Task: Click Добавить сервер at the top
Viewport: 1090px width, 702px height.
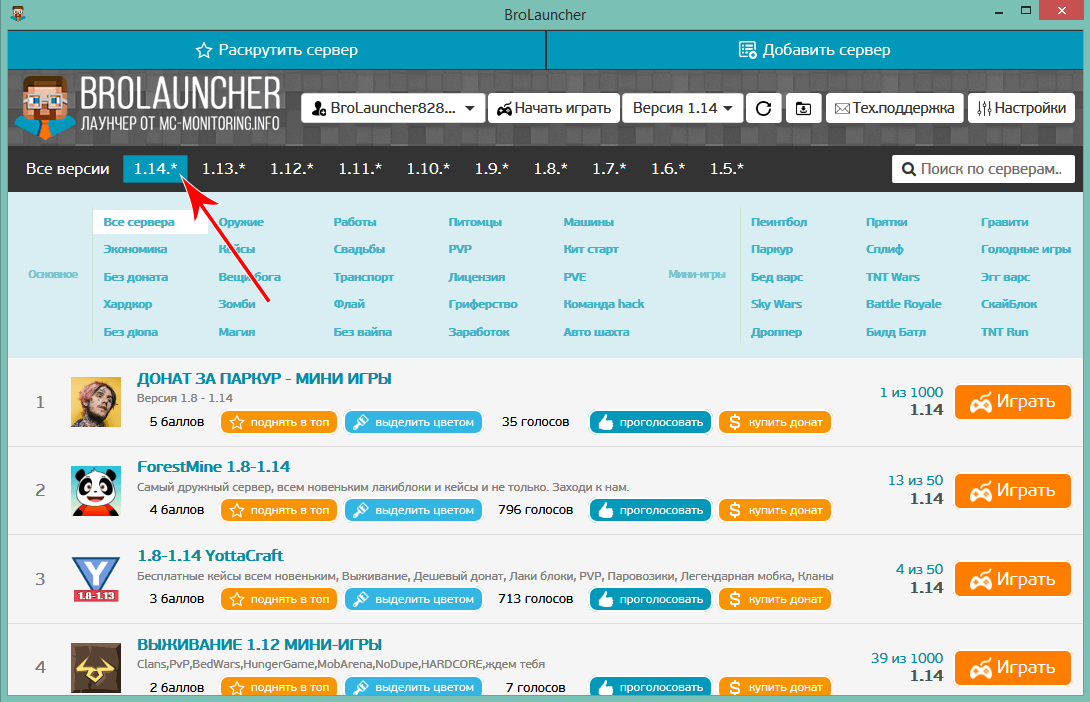Action: (815, 50)
